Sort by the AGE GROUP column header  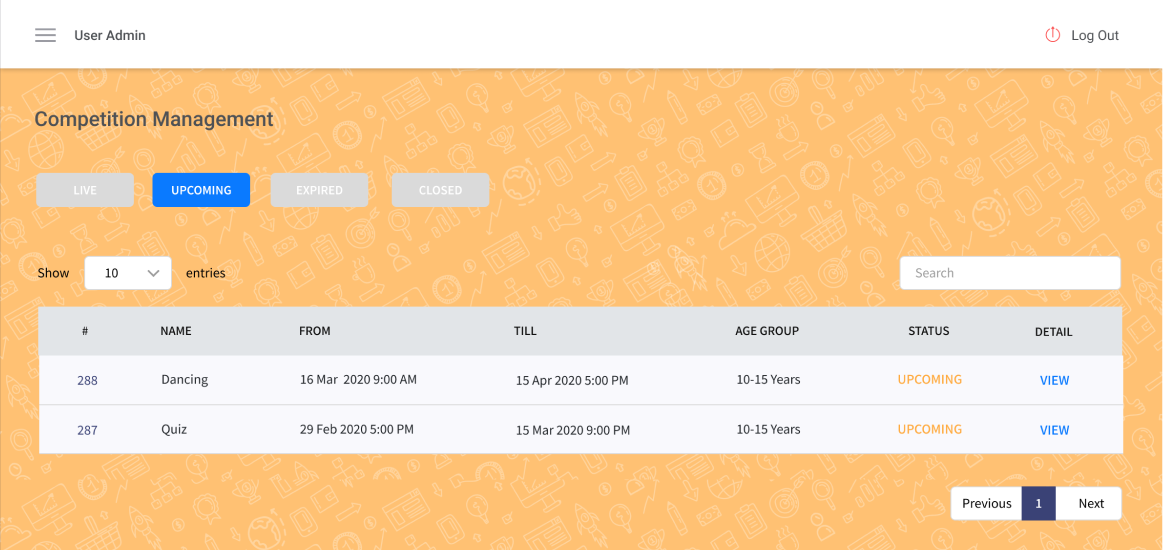(767, 331)
